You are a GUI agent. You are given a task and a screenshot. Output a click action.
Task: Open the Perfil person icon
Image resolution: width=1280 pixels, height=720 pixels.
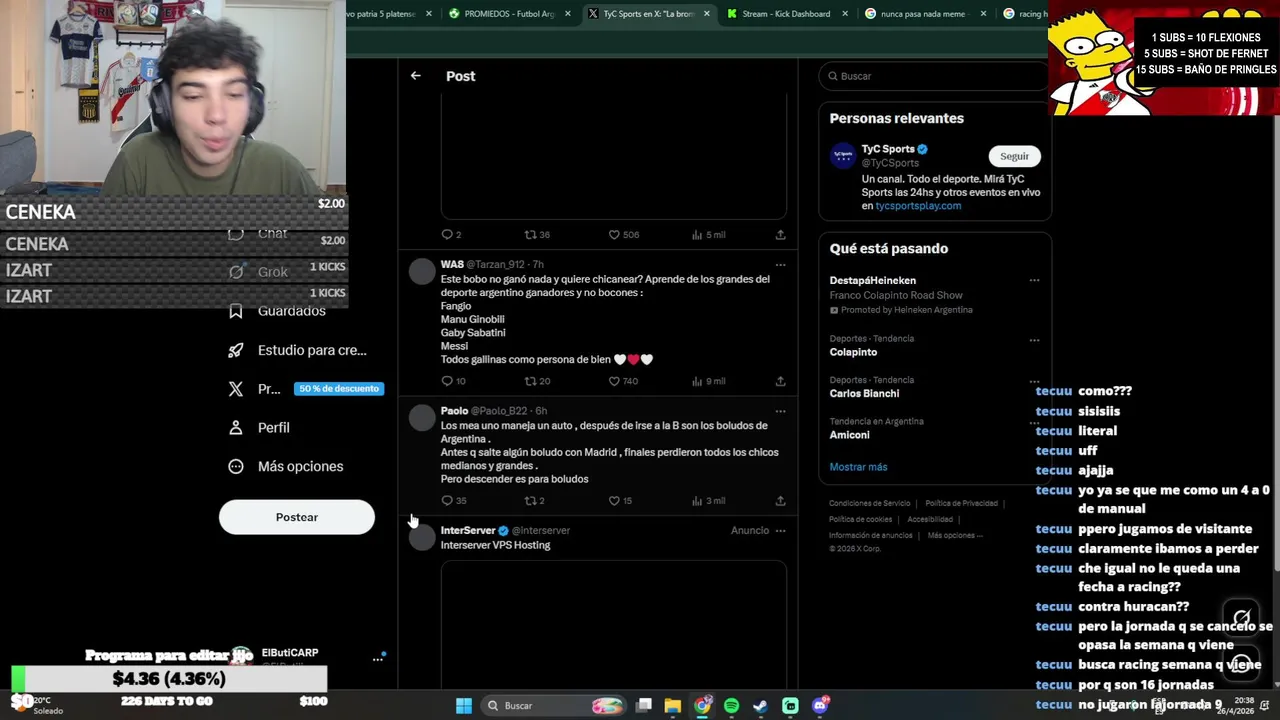coord(236,427)
